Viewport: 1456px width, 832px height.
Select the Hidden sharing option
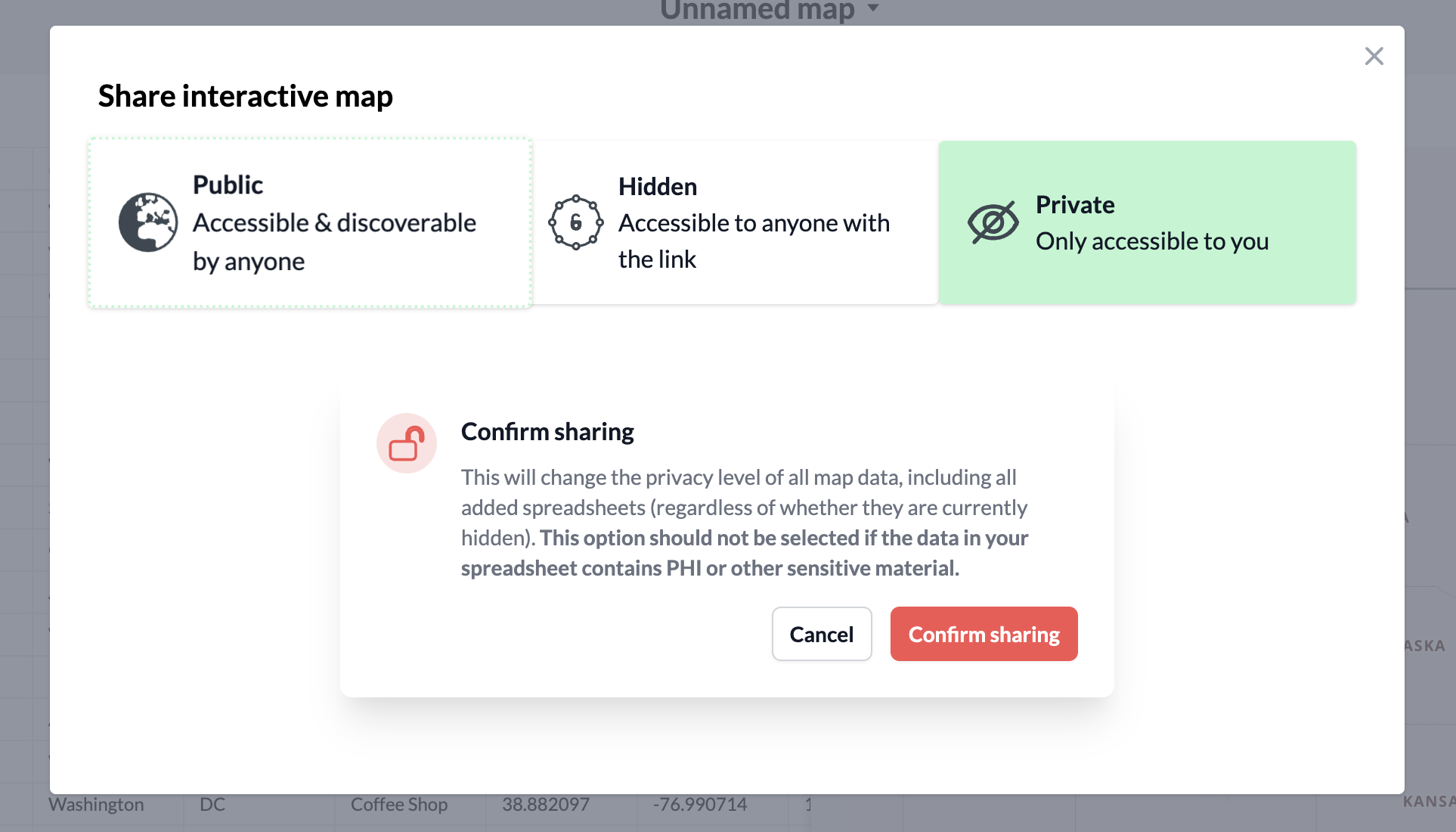point(737,222)
